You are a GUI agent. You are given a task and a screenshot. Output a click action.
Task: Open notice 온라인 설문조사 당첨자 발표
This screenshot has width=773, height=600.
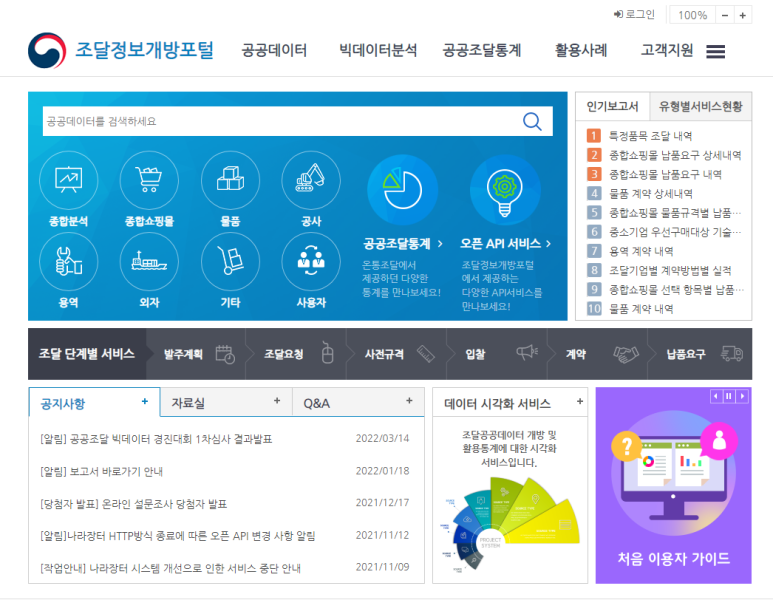133,504
